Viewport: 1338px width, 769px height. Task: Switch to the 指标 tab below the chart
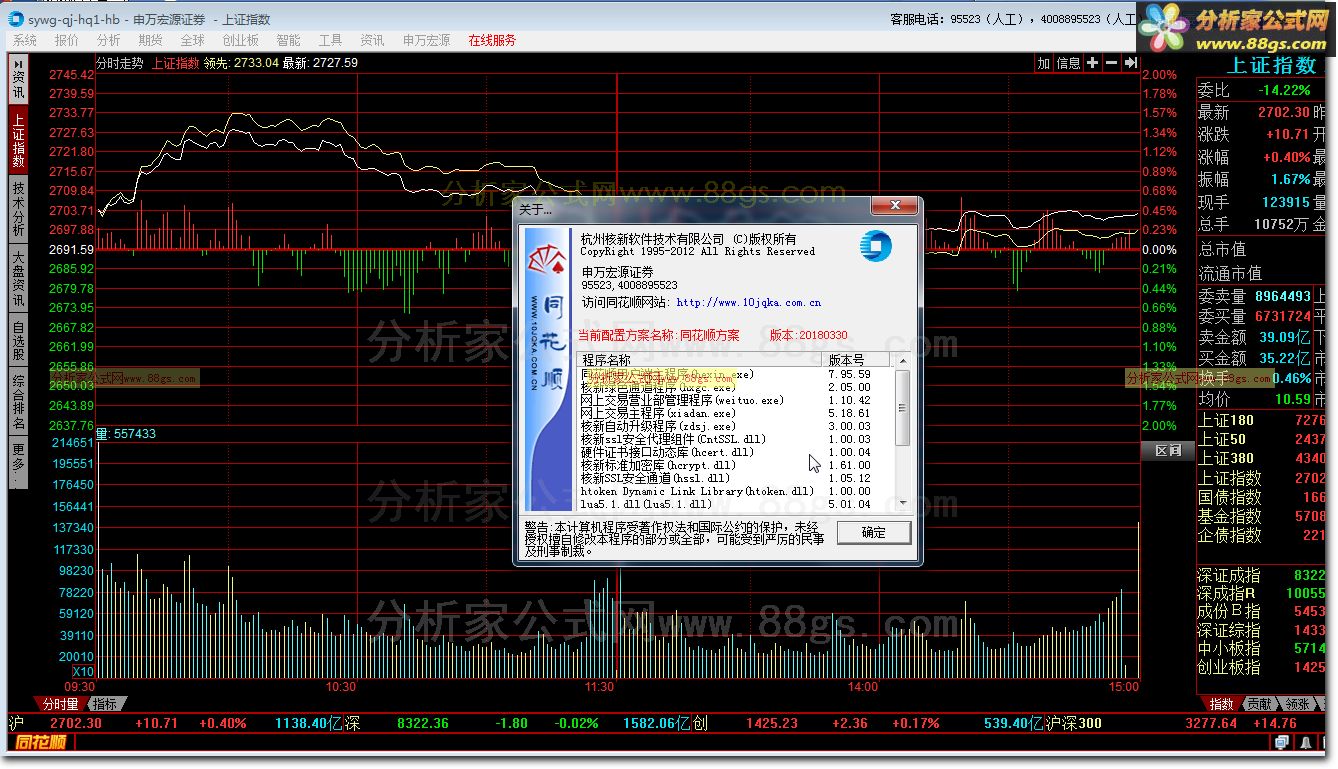click(105, 703)
